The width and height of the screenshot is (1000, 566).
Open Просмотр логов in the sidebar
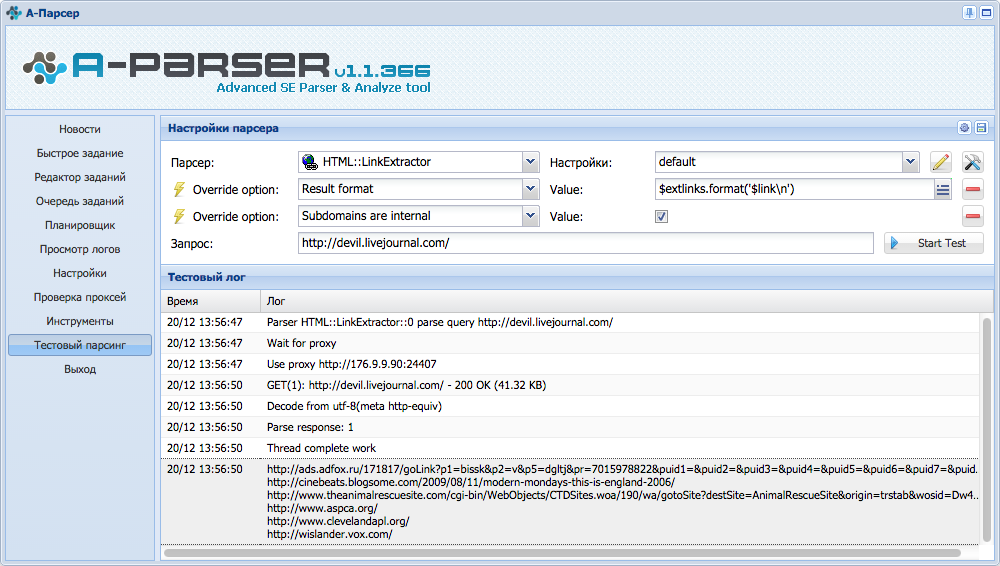tap(80, 249)
